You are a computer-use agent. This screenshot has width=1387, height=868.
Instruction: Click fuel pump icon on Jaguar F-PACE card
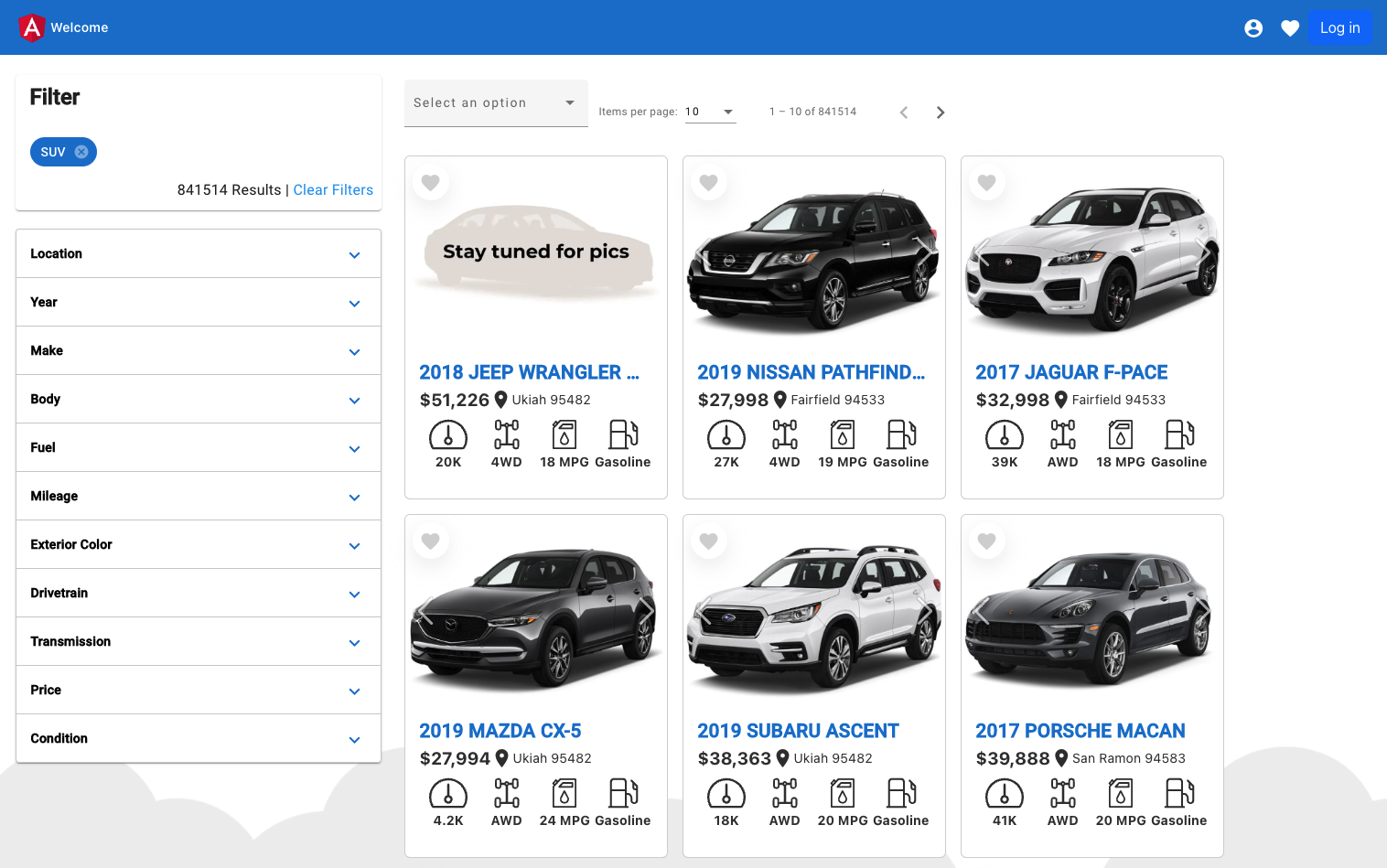click(x=1178, y=435)
